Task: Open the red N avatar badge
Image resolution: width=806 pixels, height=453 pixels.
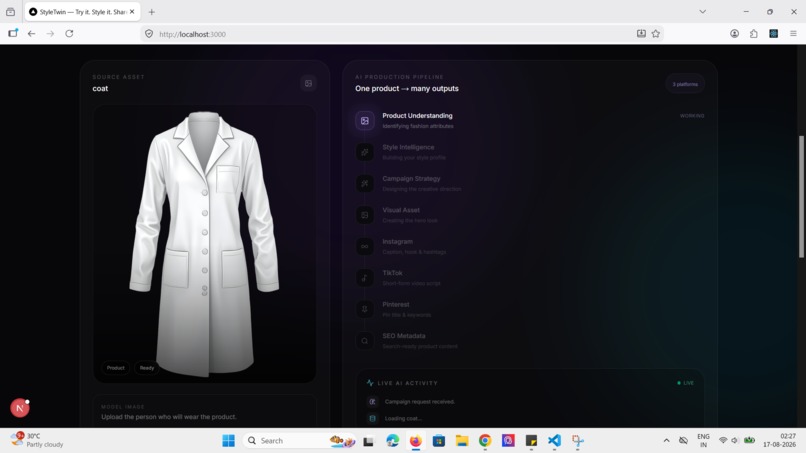Action: pyautogui.click(x=20, y=408)
